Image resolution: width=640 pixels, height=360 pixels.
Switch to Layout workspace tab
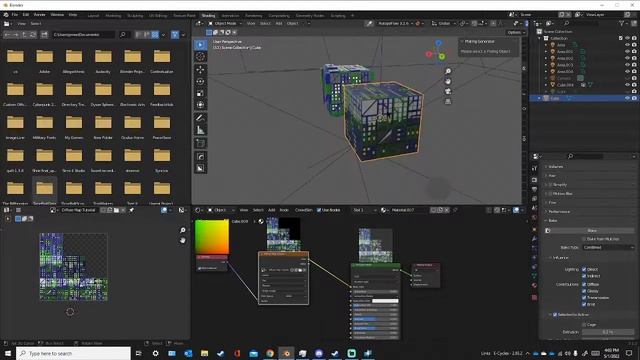point(93,16)
